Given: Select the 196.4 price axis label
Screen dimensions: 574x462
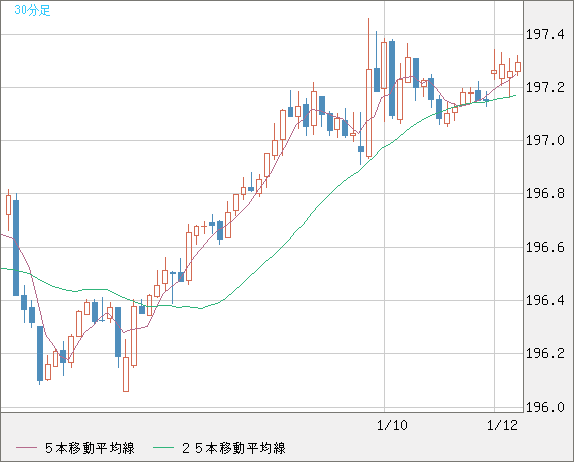Looking at the screenshot, I should coord(545,301).
